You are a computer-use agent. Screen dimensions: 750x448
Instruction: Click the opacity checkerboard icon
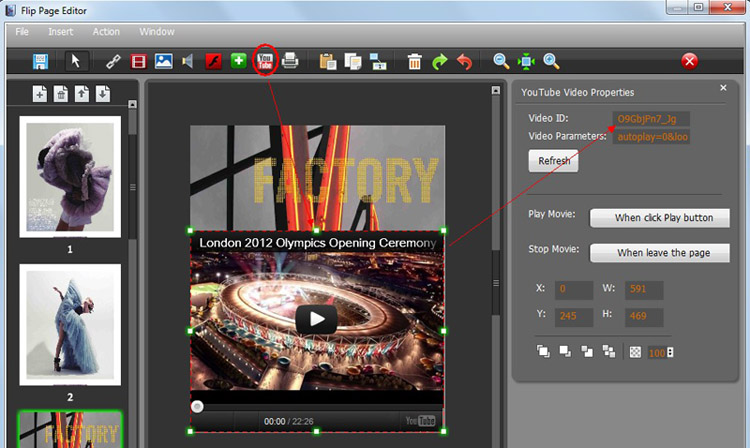point(635,352)
